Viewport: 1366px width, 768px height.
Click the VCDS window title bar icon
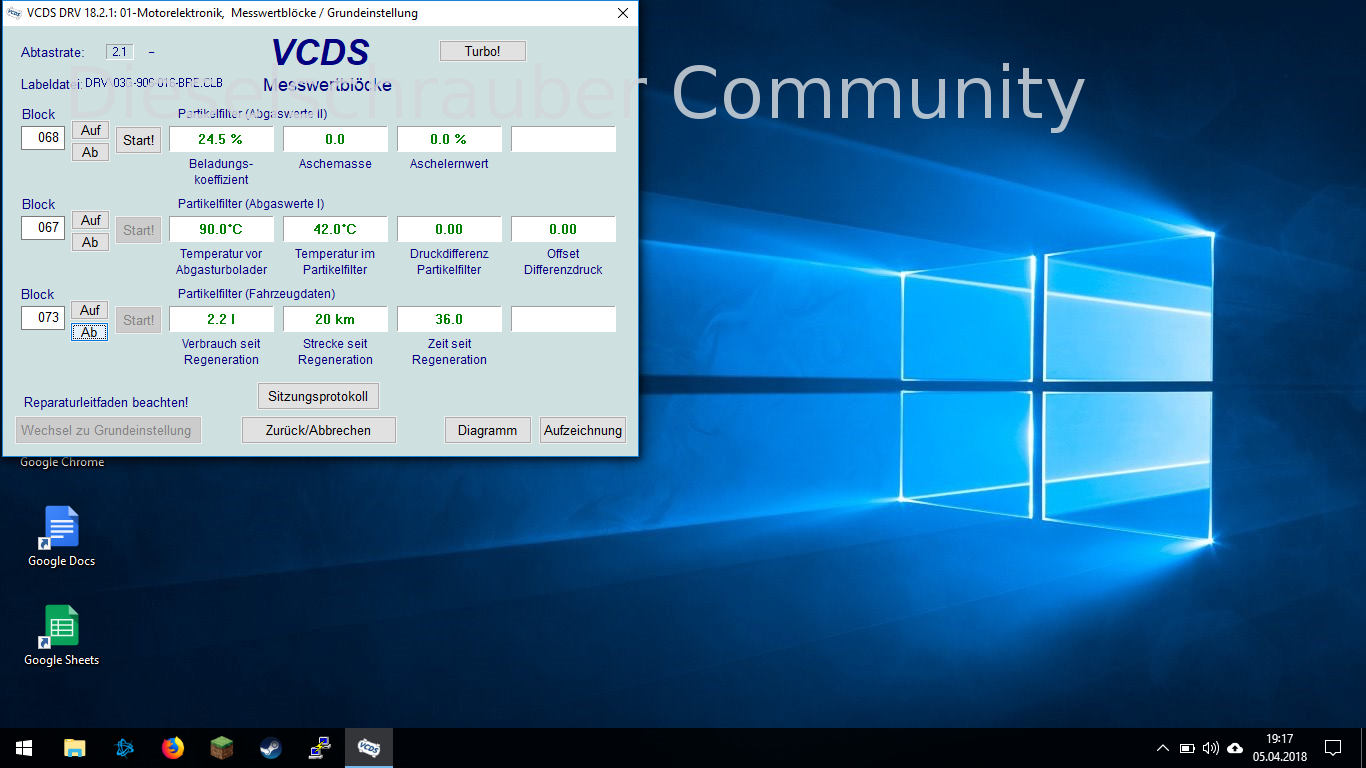[14, 13]
